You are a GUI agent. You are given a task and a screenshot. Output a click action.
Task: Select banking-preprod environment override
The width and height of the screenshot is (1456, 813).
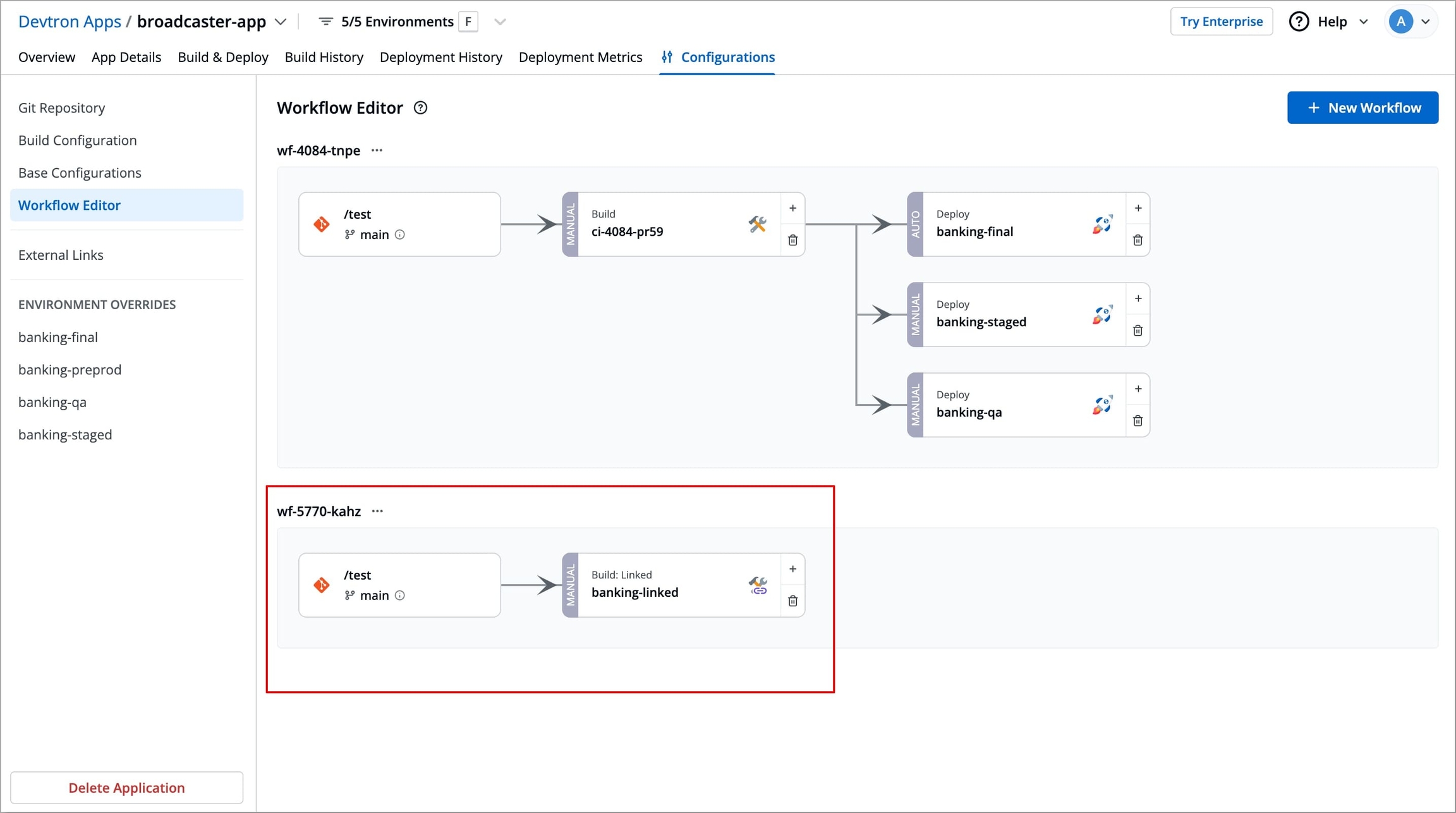pos(70,370)
